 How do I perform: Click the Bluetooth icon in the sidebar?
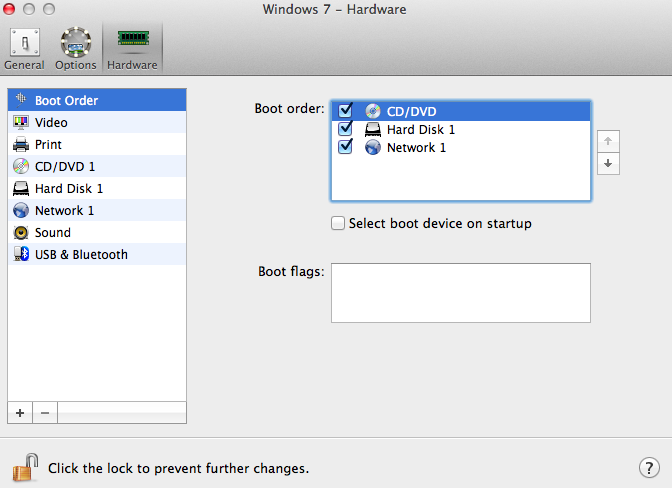pos(21,254)
